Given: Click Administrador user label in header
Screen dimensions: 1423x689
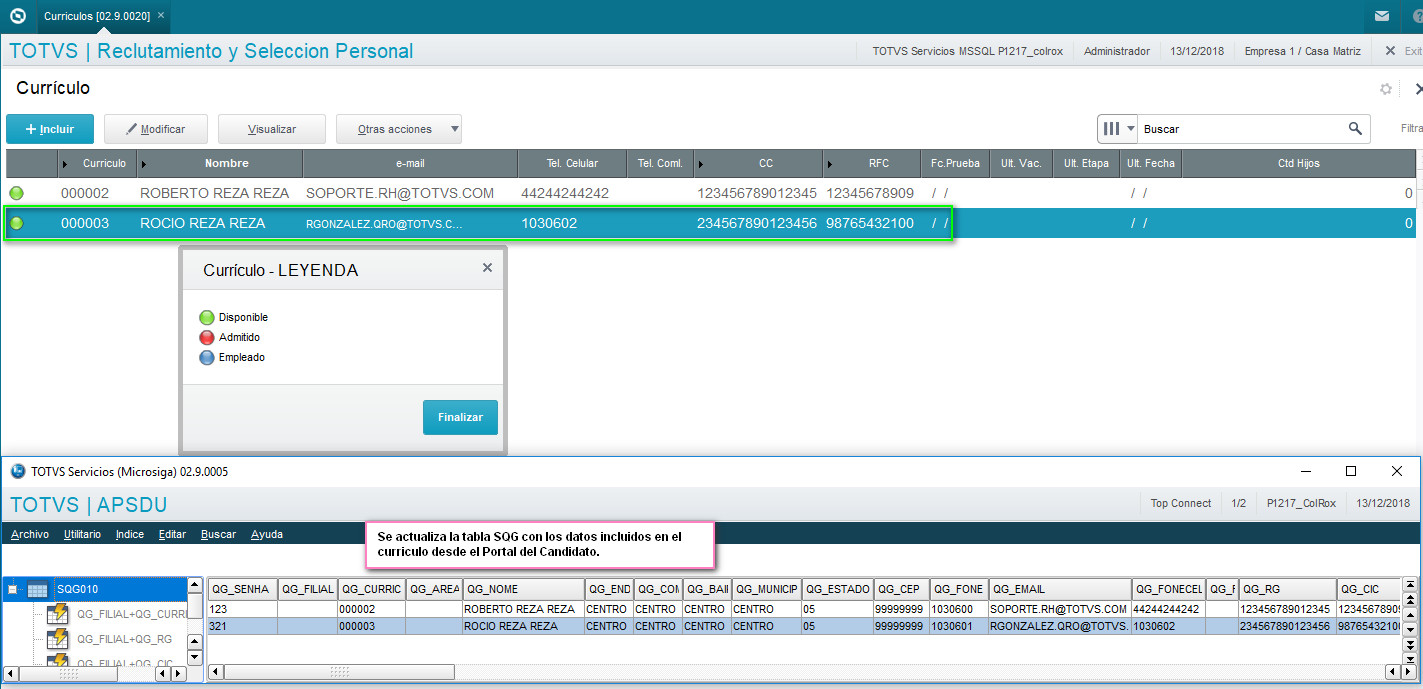Looking at the screenshot, I should pyautogui.click(x=1117, y=51).
